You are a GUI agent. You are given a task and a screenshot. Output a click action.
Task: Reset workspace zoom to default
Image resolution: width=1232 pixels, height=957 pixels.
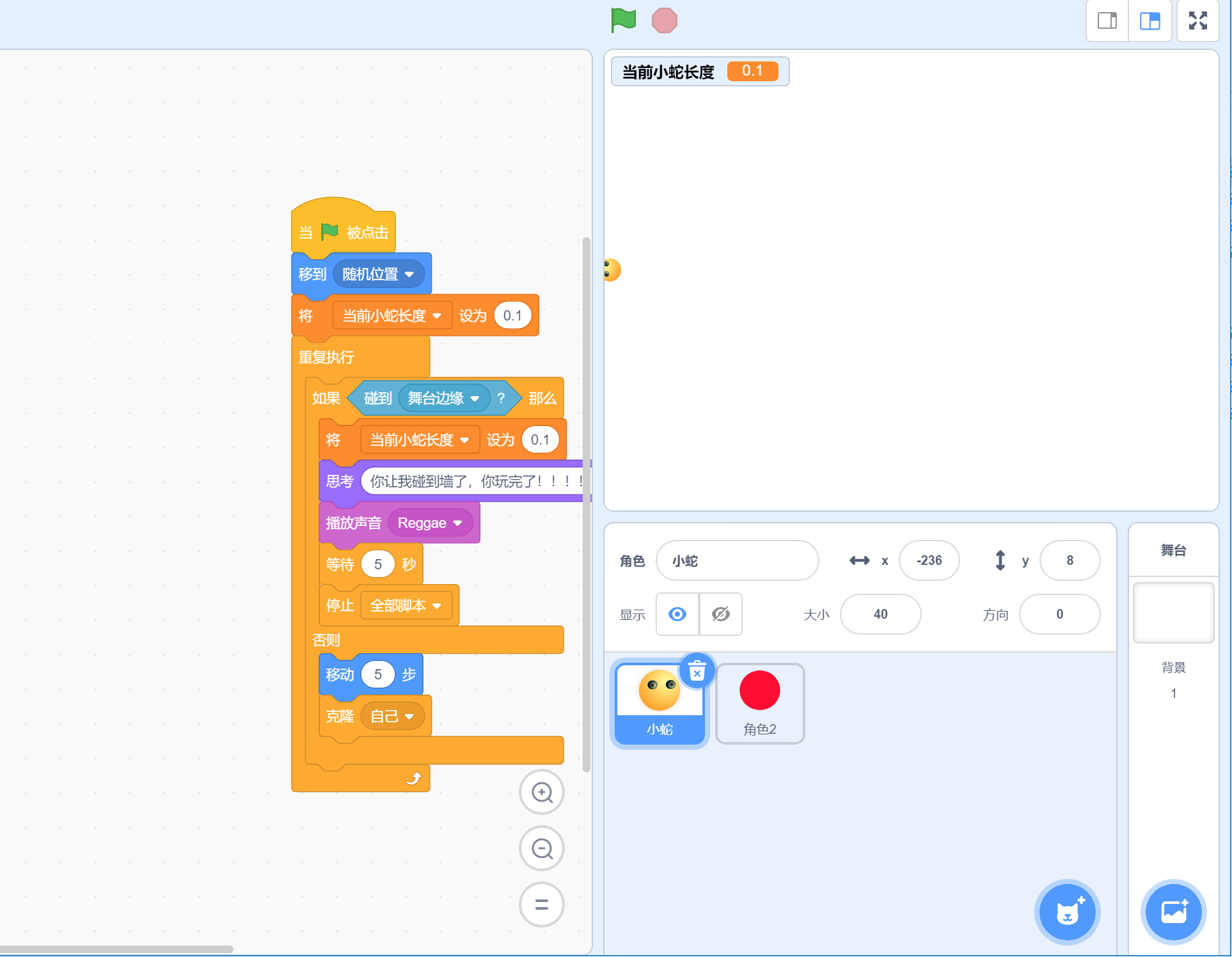point(542,905)
